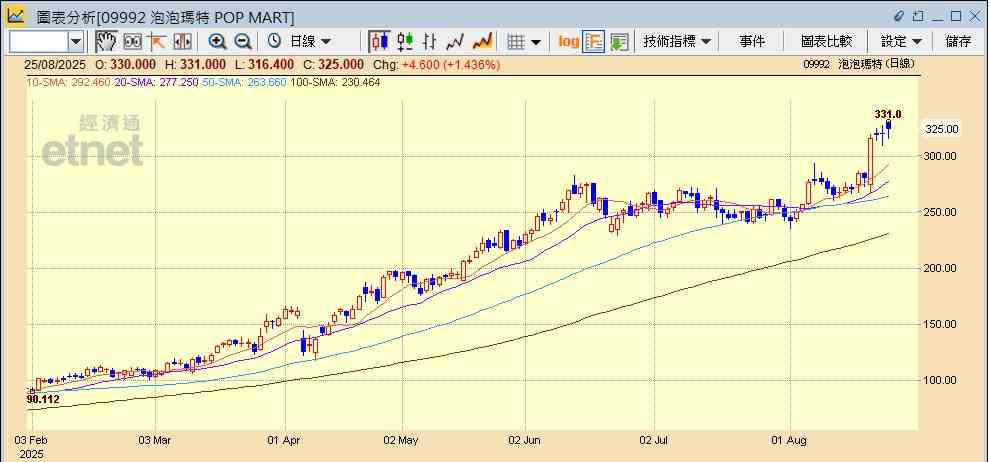990x462 pixels.
Task: Open the 技術指標 dropdown menu
Action: [677, 42]
